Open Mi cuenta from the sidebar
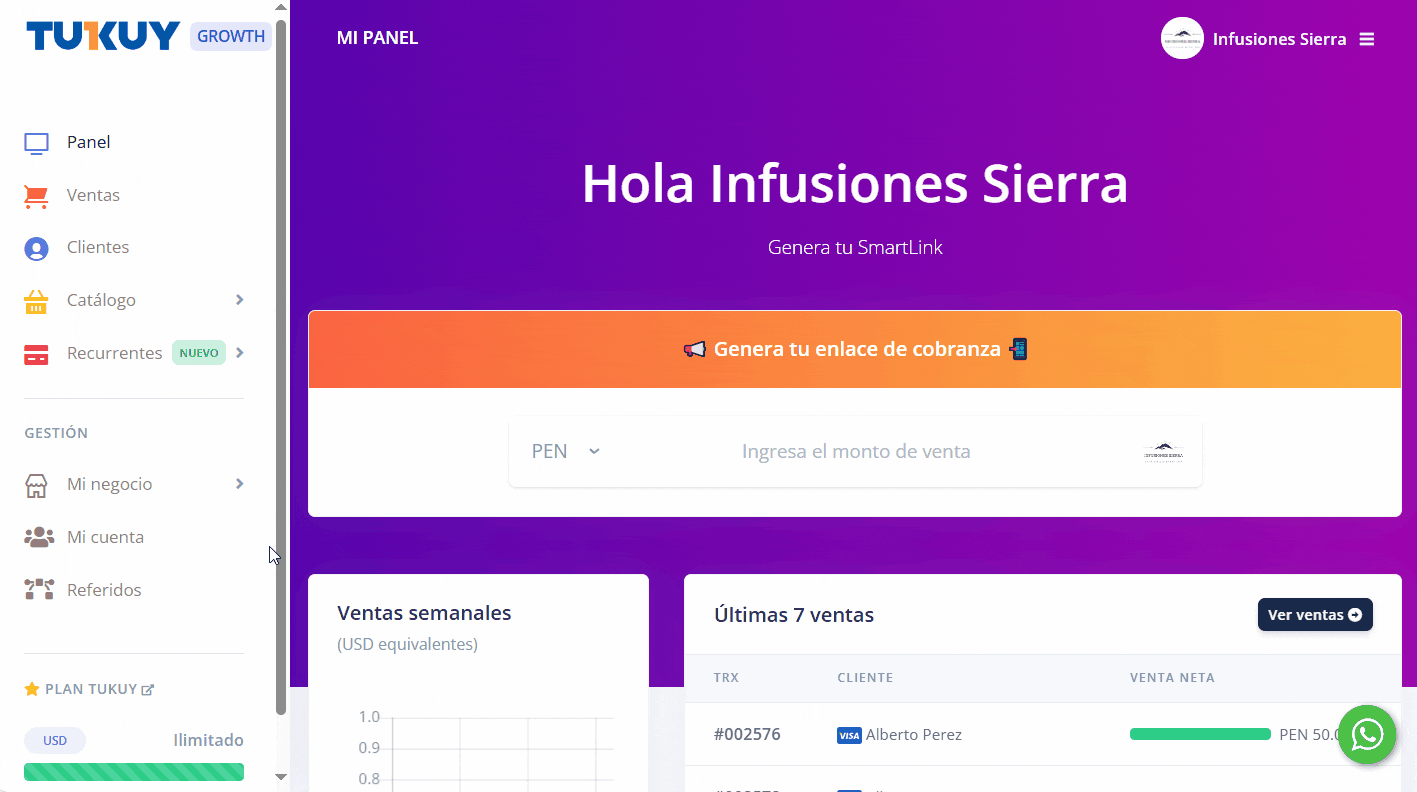The width and height of the screenshot is (1417, 792). coord(105,537)
